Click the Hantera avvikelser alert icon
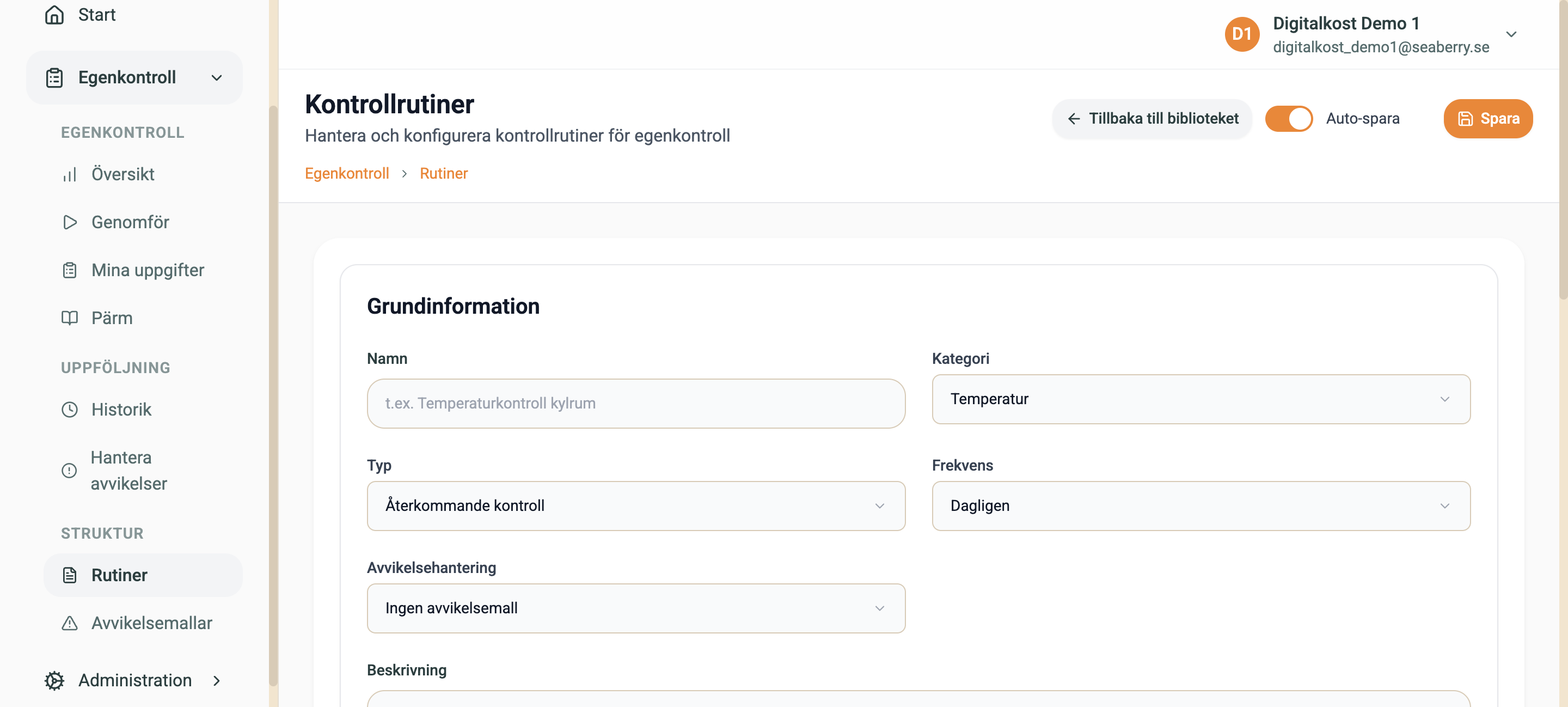The height and width of the screenshot is (707, 1568). pos(69,470)
